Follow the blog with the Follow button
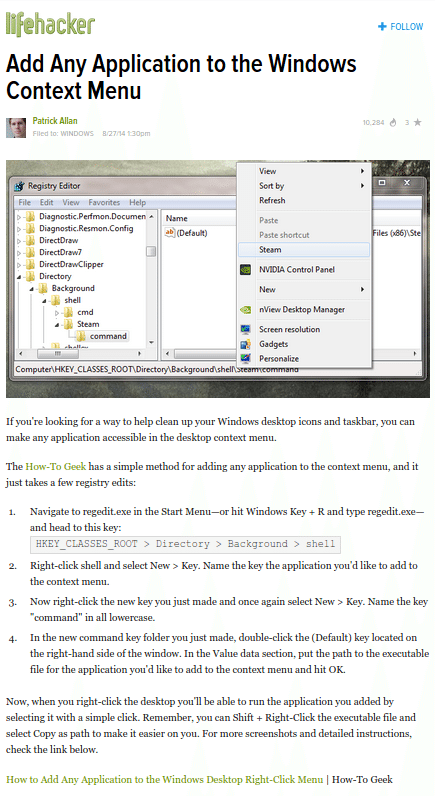The image size is (435, 796). coord(400,26)
